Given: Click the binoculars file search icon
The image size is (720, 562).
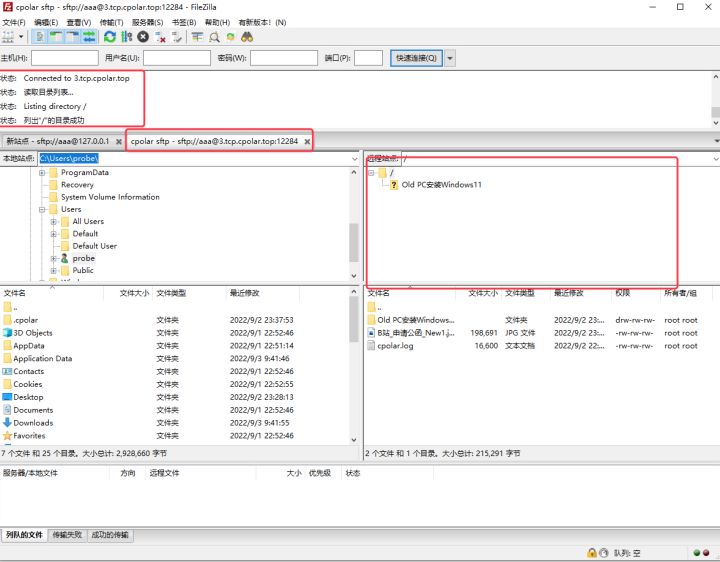Looking at the screenshot, I should [x=247, y=37].
